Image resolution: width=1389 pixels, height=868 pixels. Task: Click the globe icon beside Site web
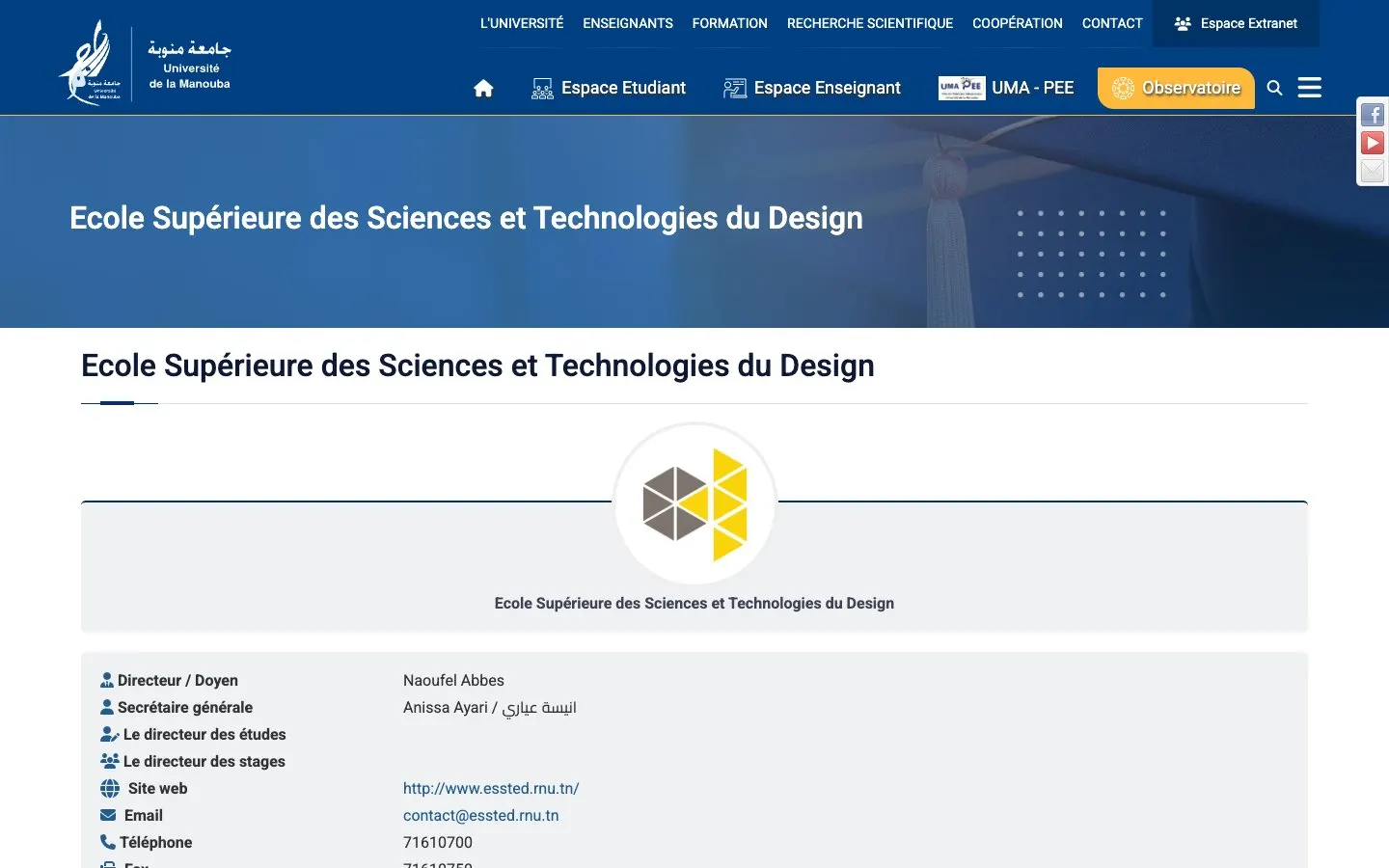coord(110,788)
